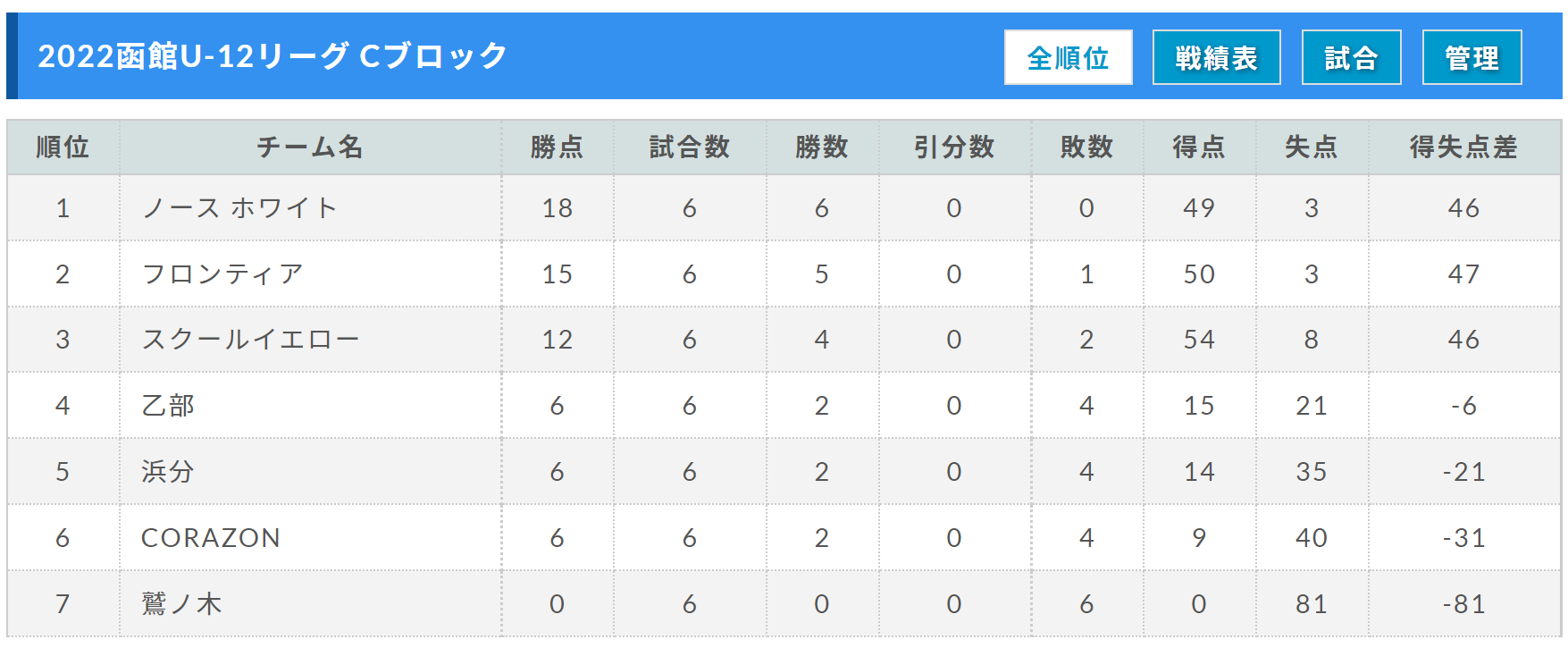
Task: Select team 浜分
Action: (168, 472)
